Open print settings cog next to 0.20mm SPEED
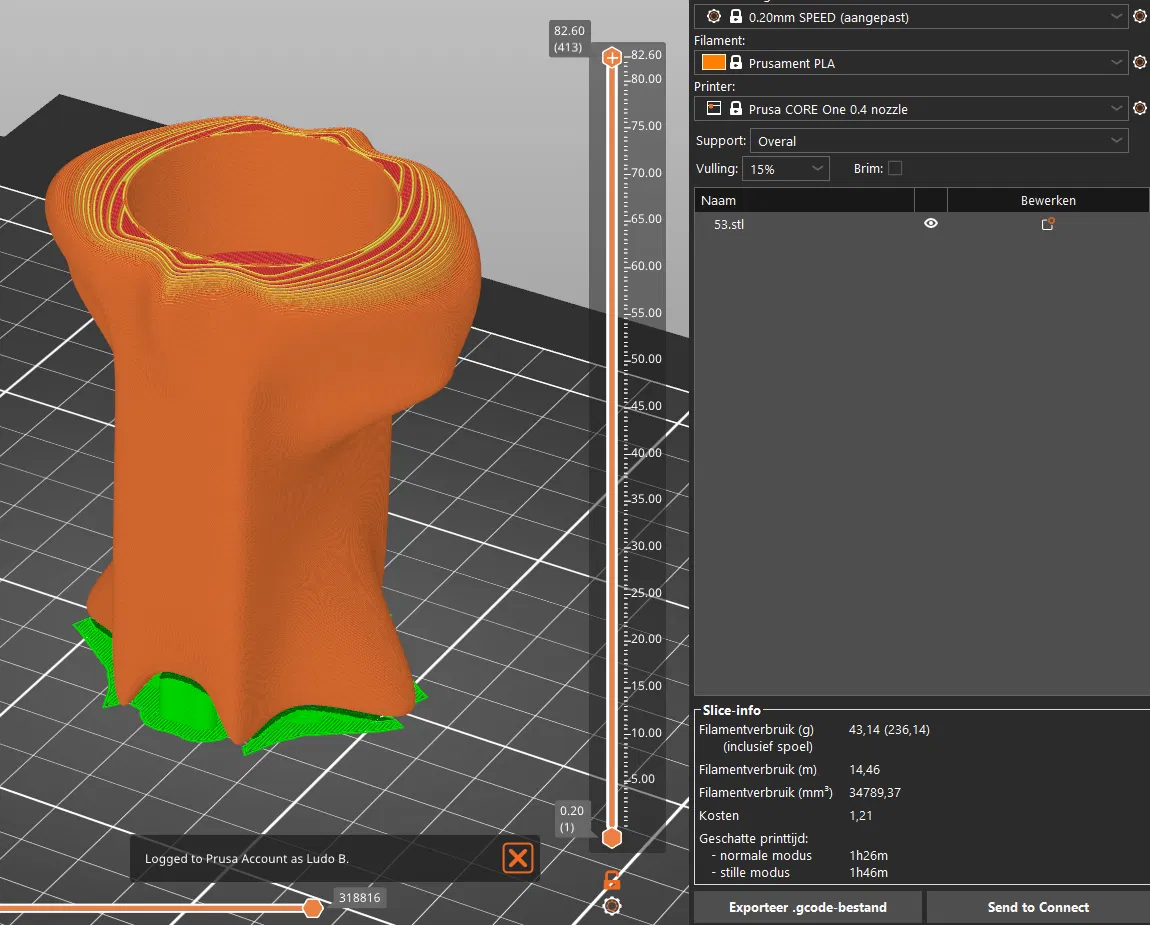 coord(1140,16)
